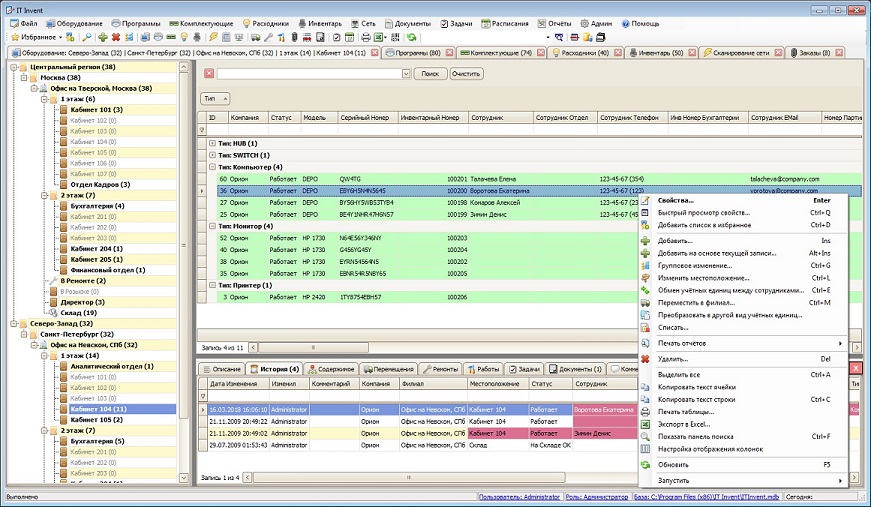871x507 pixels.
Task: Open the search field dropdown arrow
Action: click(406, 73)
